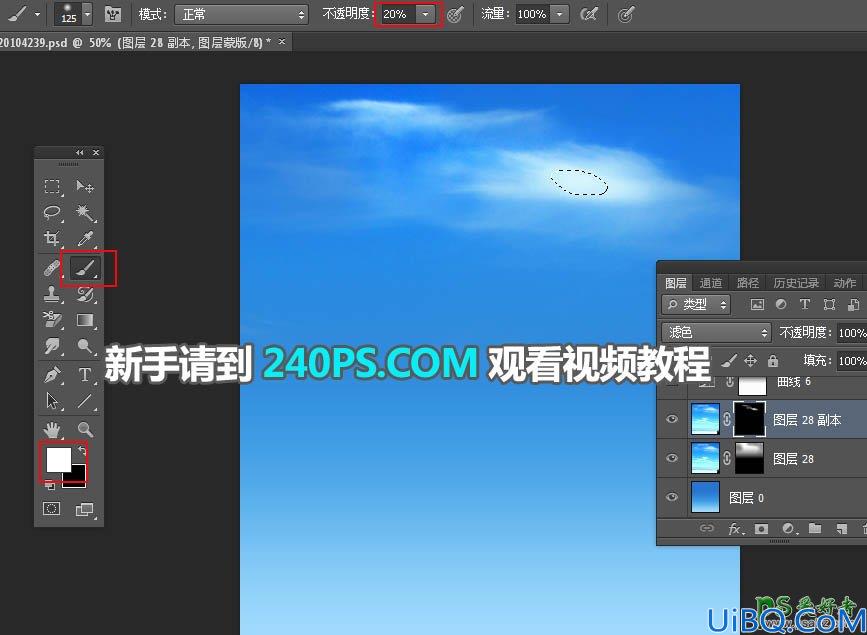Select the Magic Wand tool
The width and height of the screenshot is (867, 635).
pyautogui.click(x=85, y=212)
